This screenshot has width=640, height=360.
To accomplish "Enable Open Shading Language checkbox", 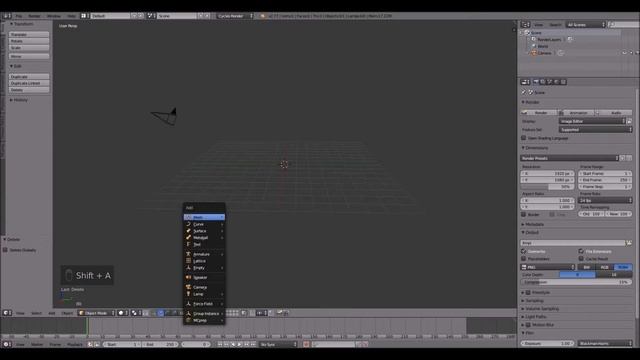I will 524,138.
